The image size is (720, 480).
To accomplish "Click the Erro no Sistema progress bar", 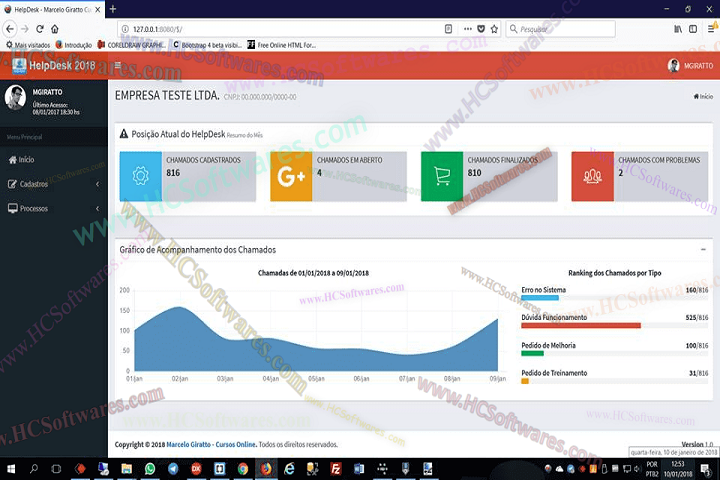I will click(x=614, y=298).
